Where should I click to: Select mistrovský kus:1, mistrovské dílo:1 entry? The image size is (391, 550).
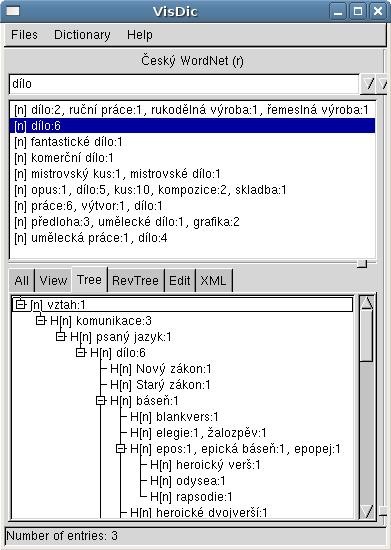tap(192, 174)
